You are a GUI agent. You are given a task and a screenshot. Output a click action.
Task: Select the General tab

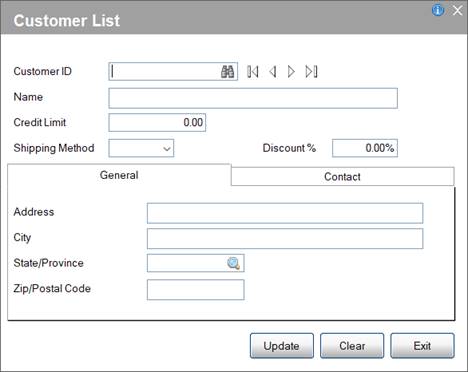(119, 175)
